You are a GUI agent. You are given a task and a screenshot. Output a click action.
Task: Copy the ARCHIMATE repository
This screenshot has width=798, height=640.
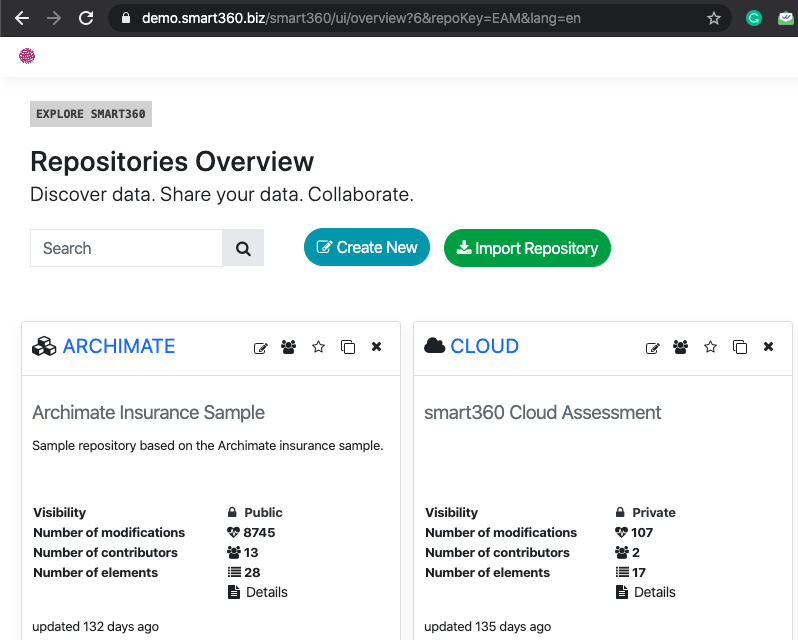(348, 347)
